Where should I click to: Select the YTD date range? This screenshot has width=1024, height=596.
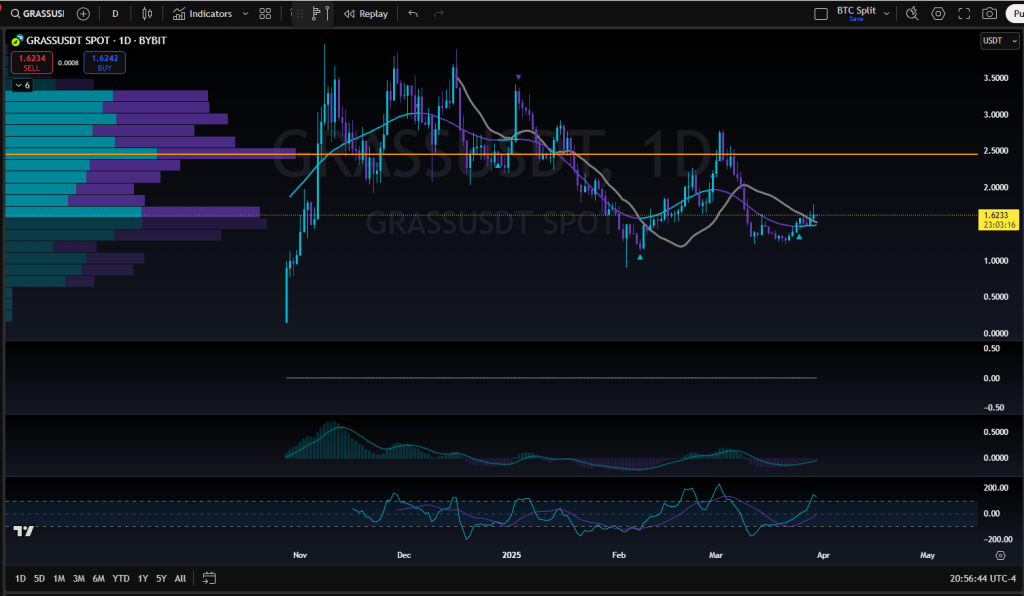click(121, 578)
